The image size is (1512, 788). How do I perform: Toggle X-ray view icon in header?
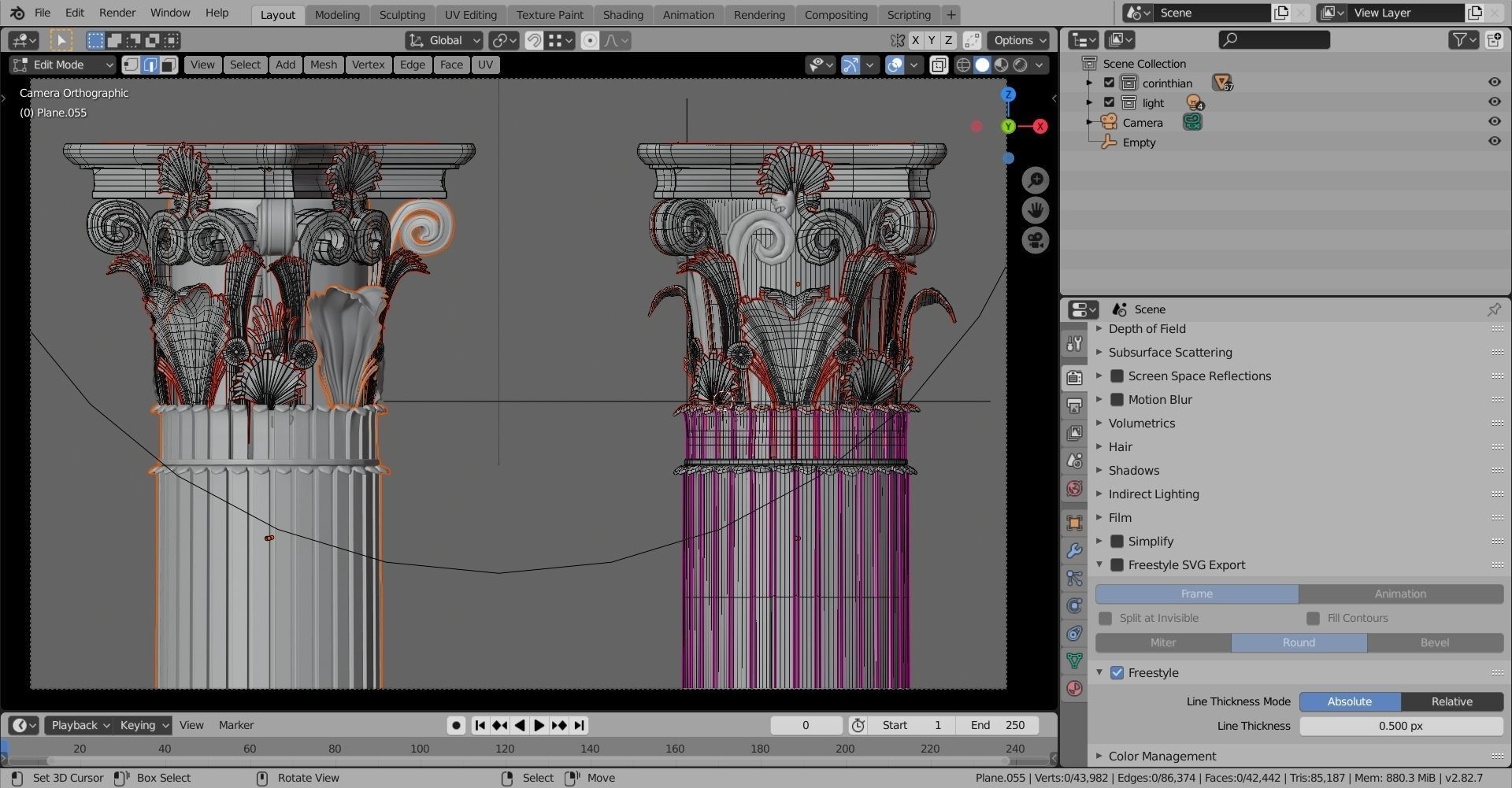pos(939,65)
